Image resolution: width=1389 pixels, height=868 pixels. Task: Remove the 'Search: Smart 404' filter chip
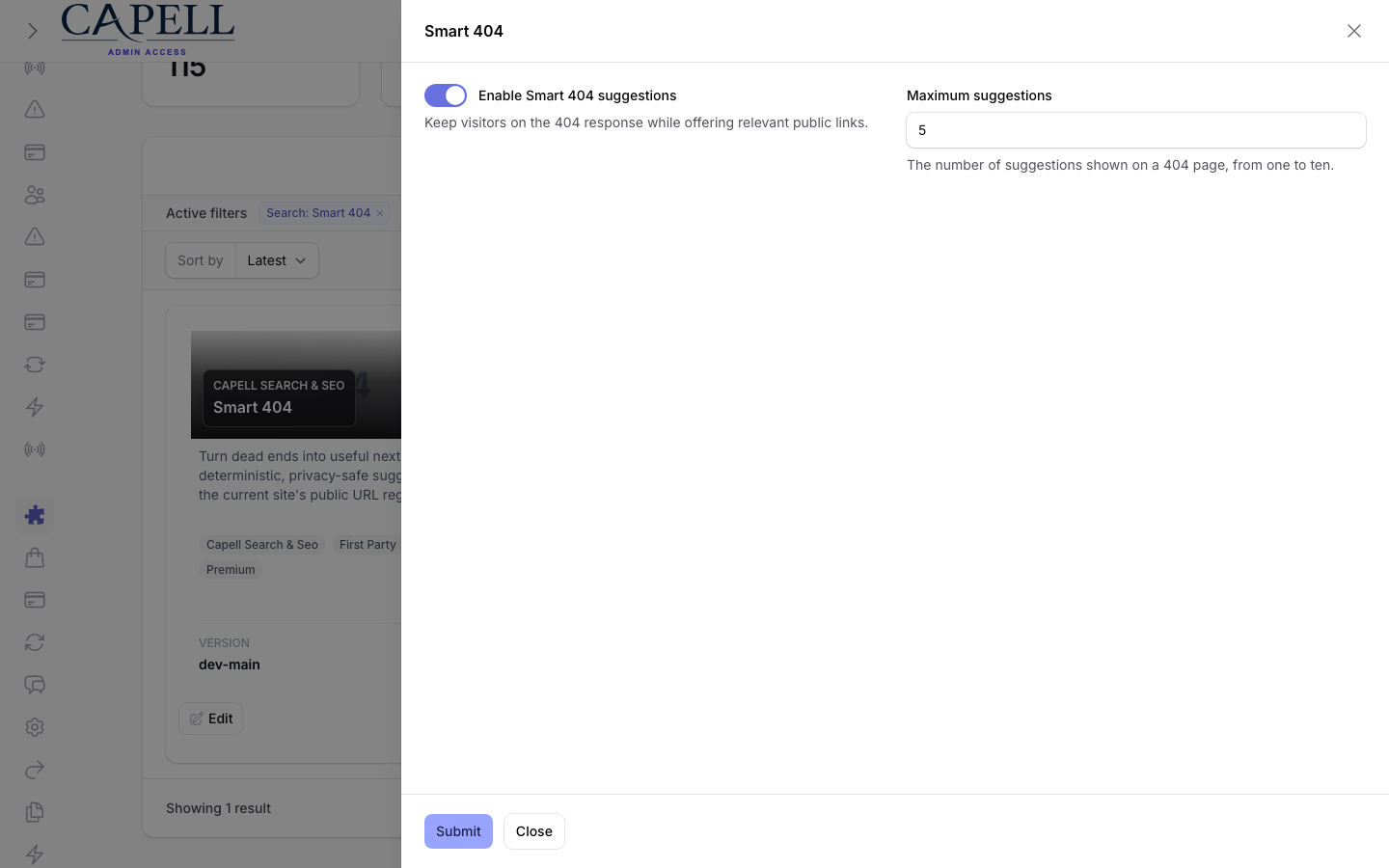380,213
